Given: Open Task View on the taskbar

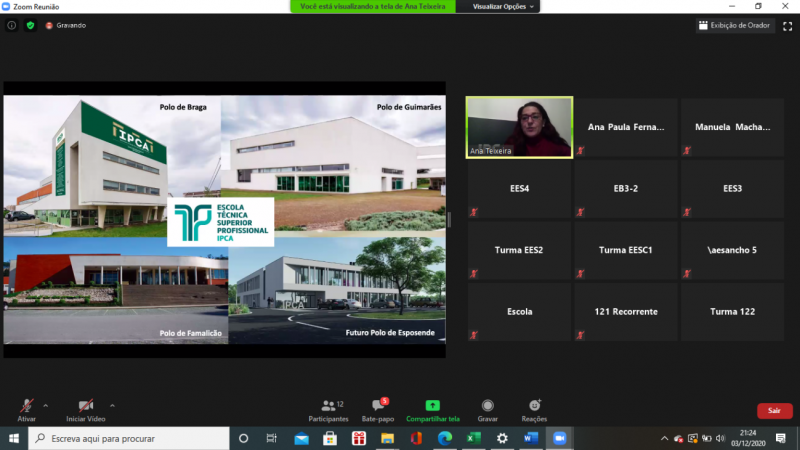Looking at the screenshot, I should coord(271,438).
